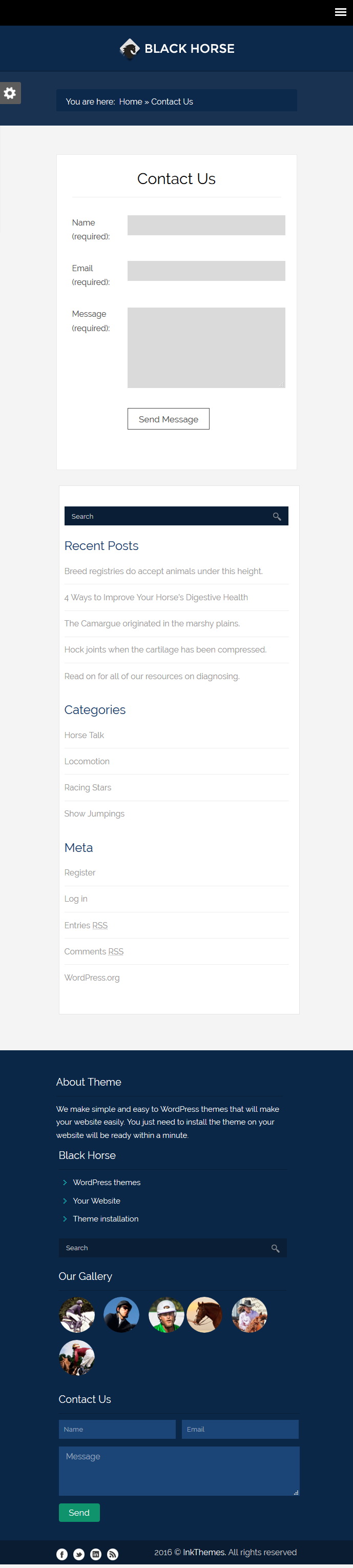This screenshot has height=1568, width=353.
Task: Open the settings gear panel
Action: point(10,93)
